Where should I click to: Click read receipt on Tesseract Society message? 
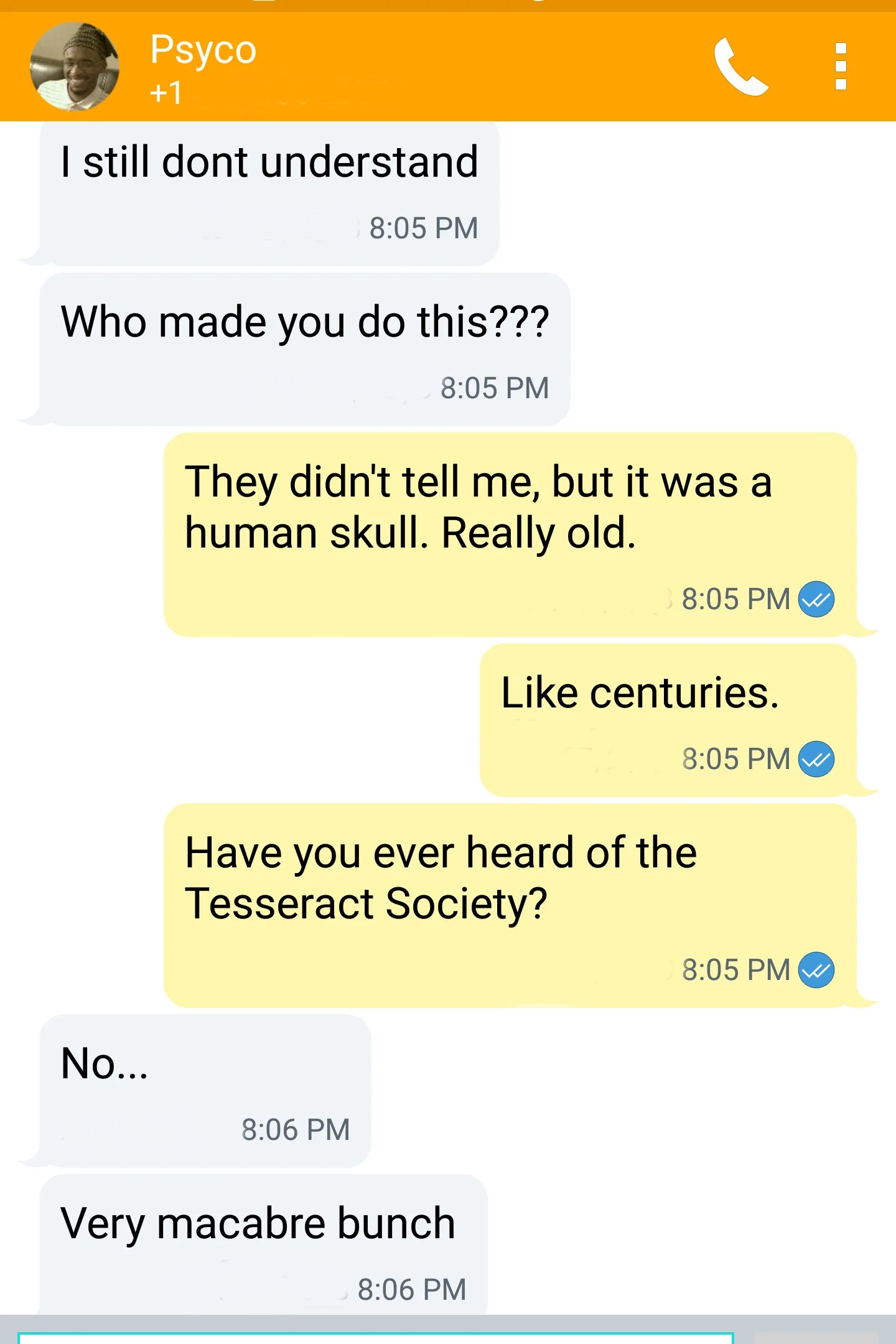point(816,970)
